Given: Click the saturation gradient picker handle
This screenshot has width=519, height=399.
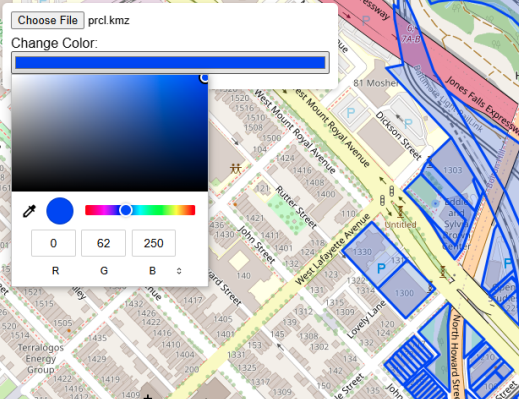Looking at the screenshot, I should [x=204, y=78].
